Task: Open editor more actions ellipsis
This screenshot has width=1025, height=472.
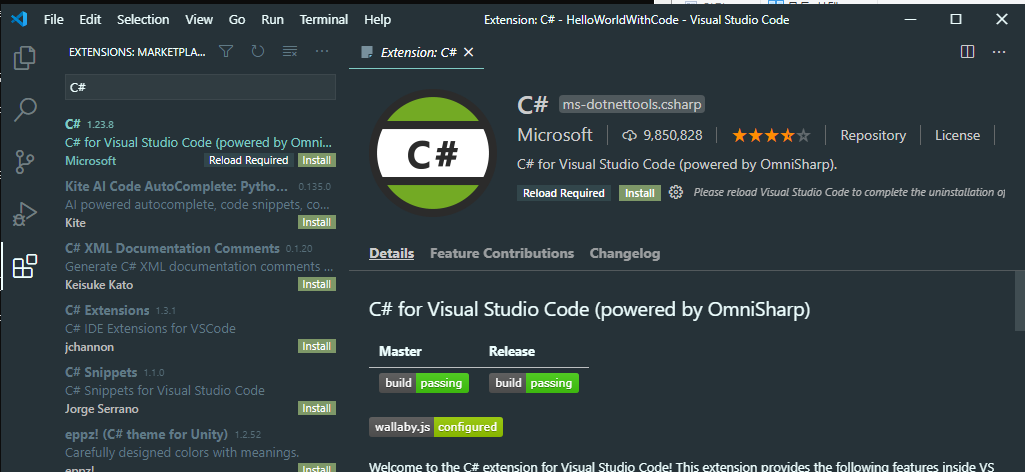Action: point(999,52)
